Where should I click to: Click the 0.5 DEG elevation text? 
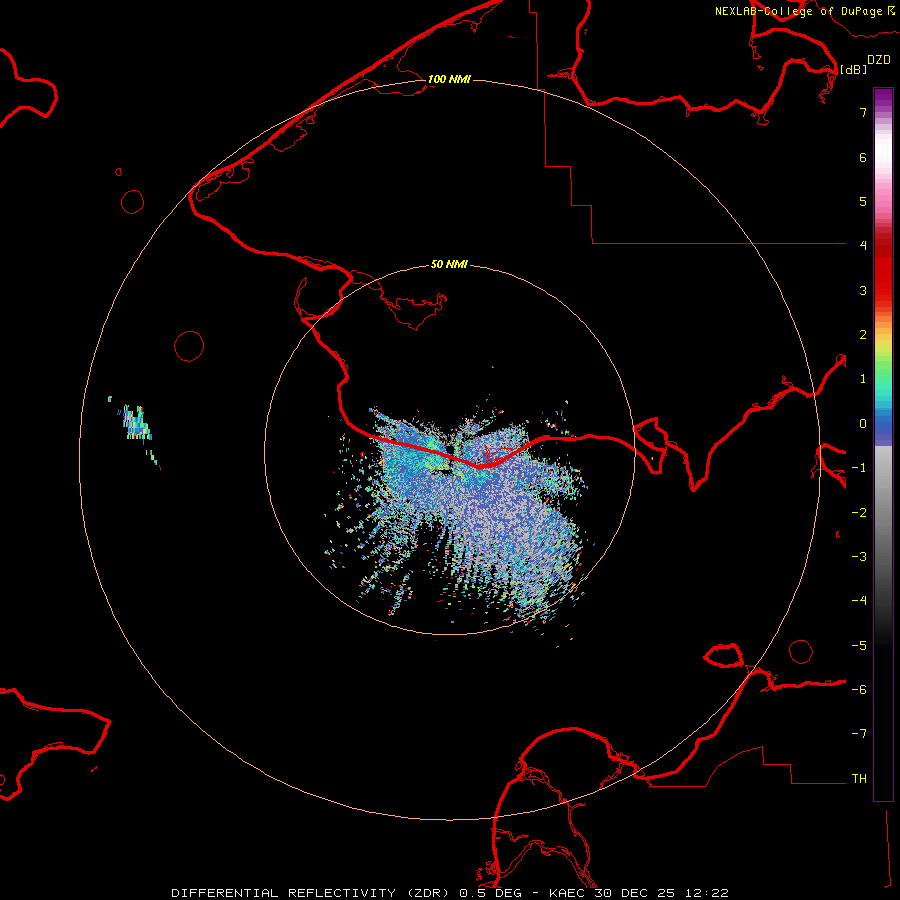(490, 893)
